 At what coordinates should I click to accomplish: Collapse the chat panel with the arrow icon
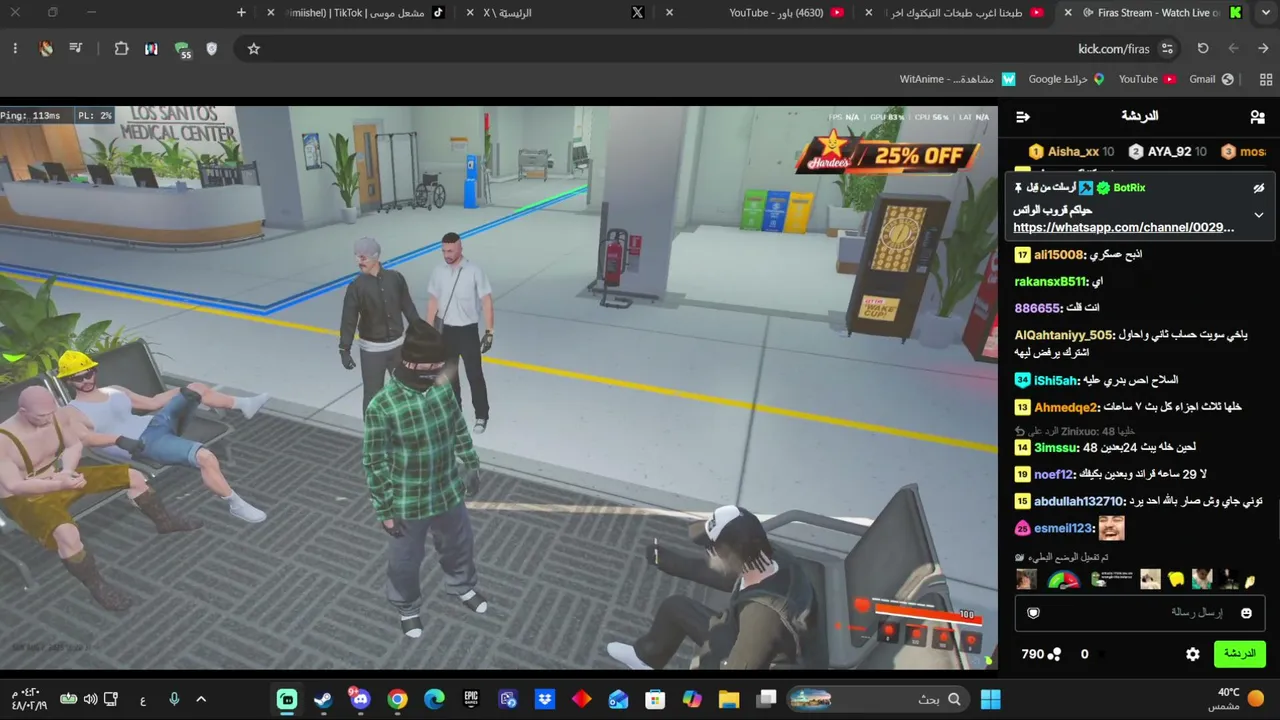[1023, 117]
